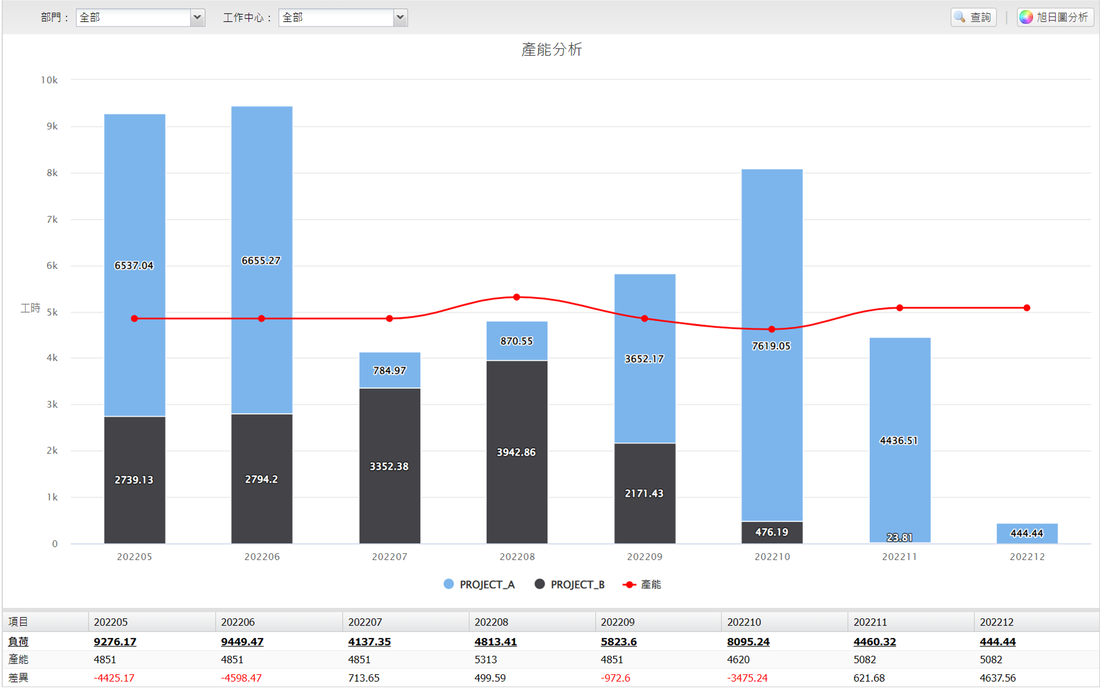The width and height of the screenshot is (1100, 694).
Task: Expand the 工作中心 dropdown arrow
Action: point(400,18)
